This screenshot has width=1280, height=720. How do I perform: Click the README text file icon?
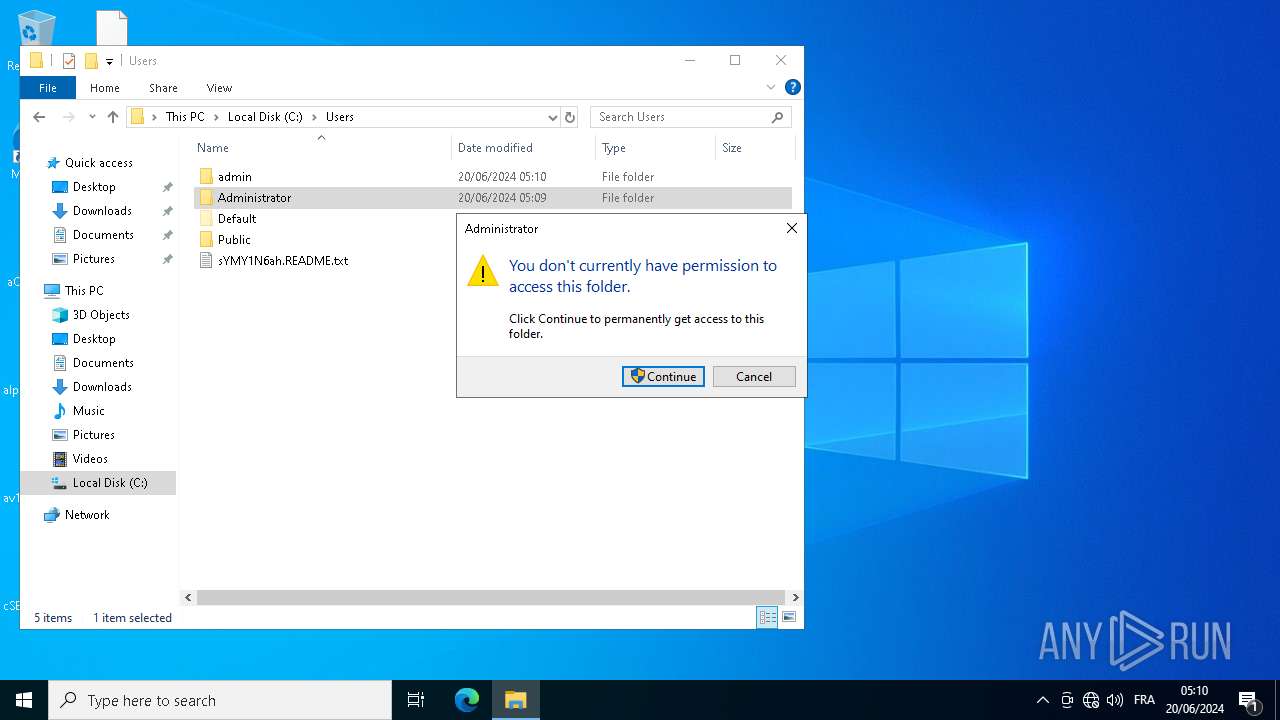tap(206, 261)
